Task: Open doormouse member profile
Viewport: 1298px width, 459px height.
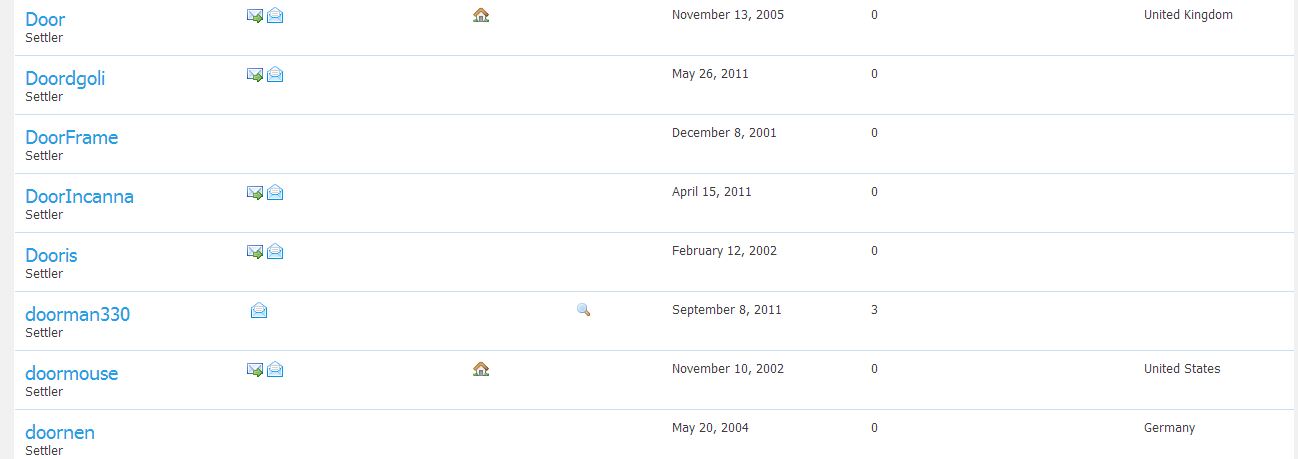Action: coord(71,374)
